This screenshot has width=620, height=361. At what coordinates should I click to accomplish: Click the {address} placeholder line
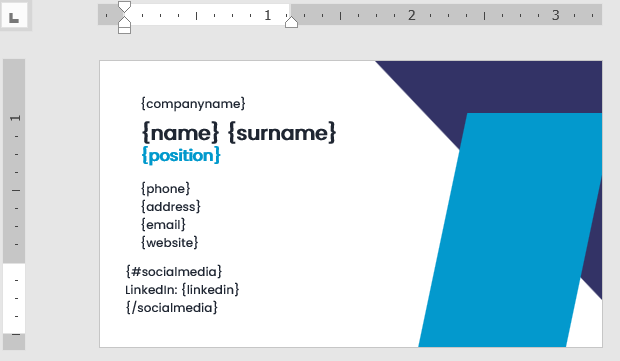171,207
